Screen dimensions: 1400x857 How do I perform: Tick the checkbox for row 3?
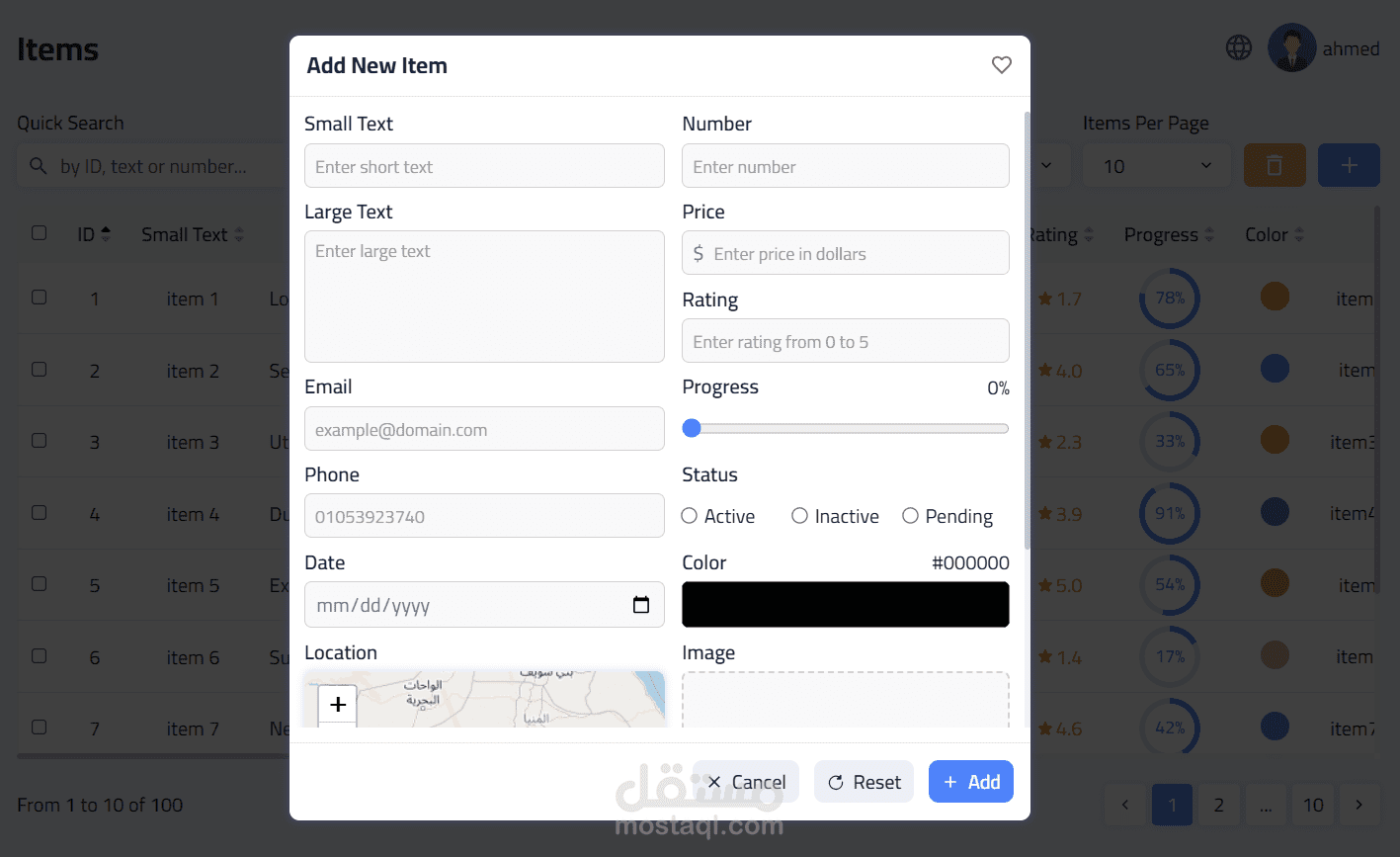point(39,441)
